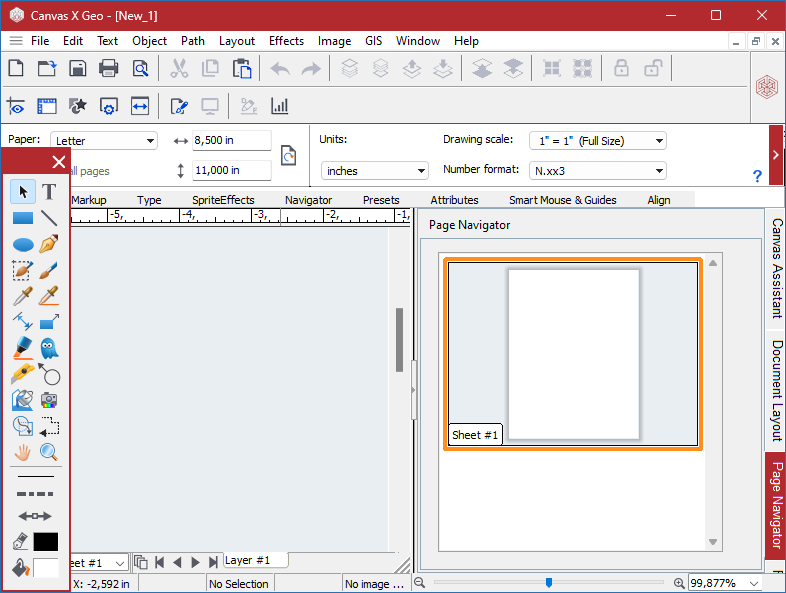
Task: Open the Paper size dropdown
Action: pos(104,141)
